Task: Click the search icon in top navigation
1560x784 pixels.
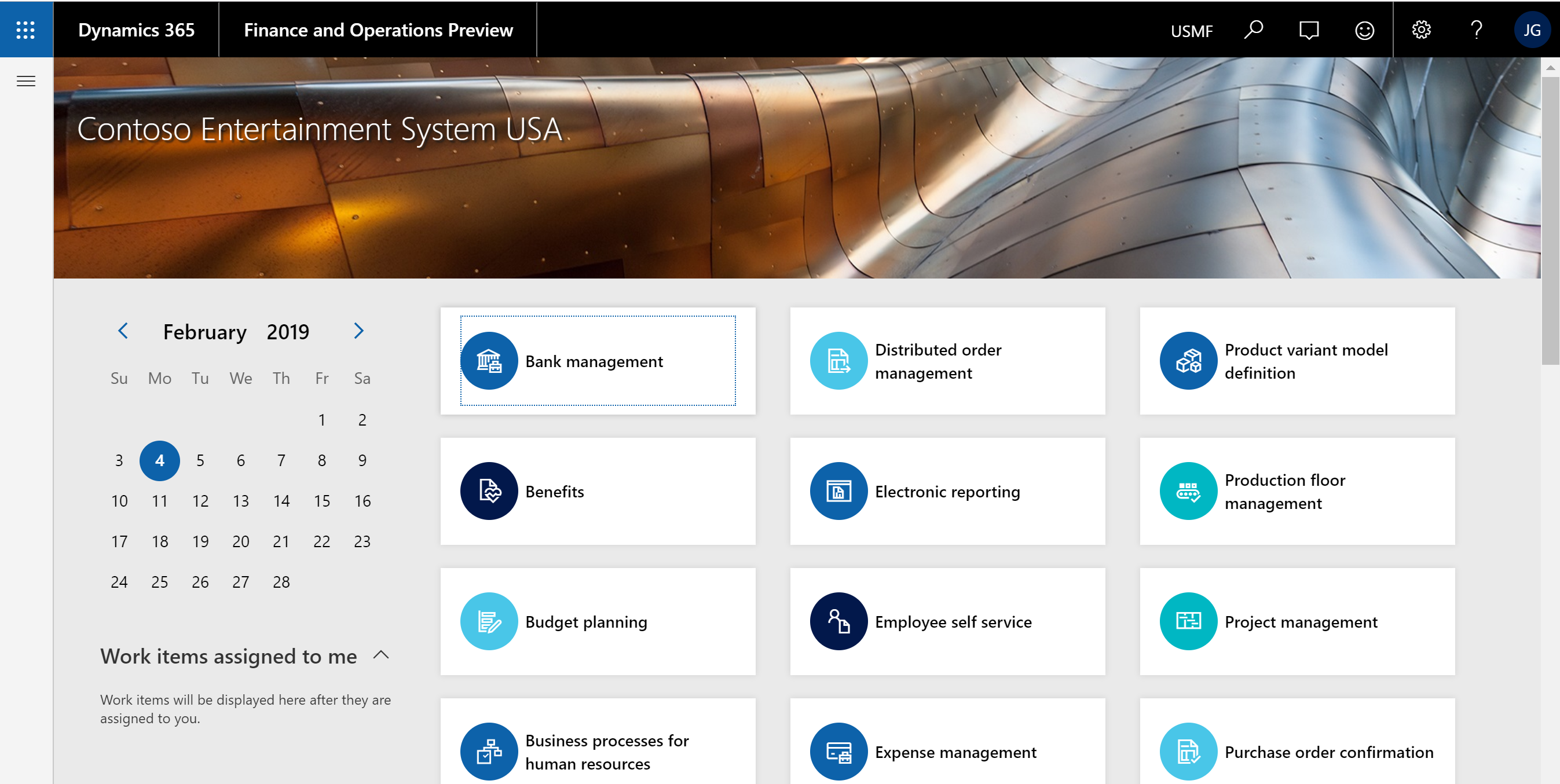Action: click(1253, 29)
